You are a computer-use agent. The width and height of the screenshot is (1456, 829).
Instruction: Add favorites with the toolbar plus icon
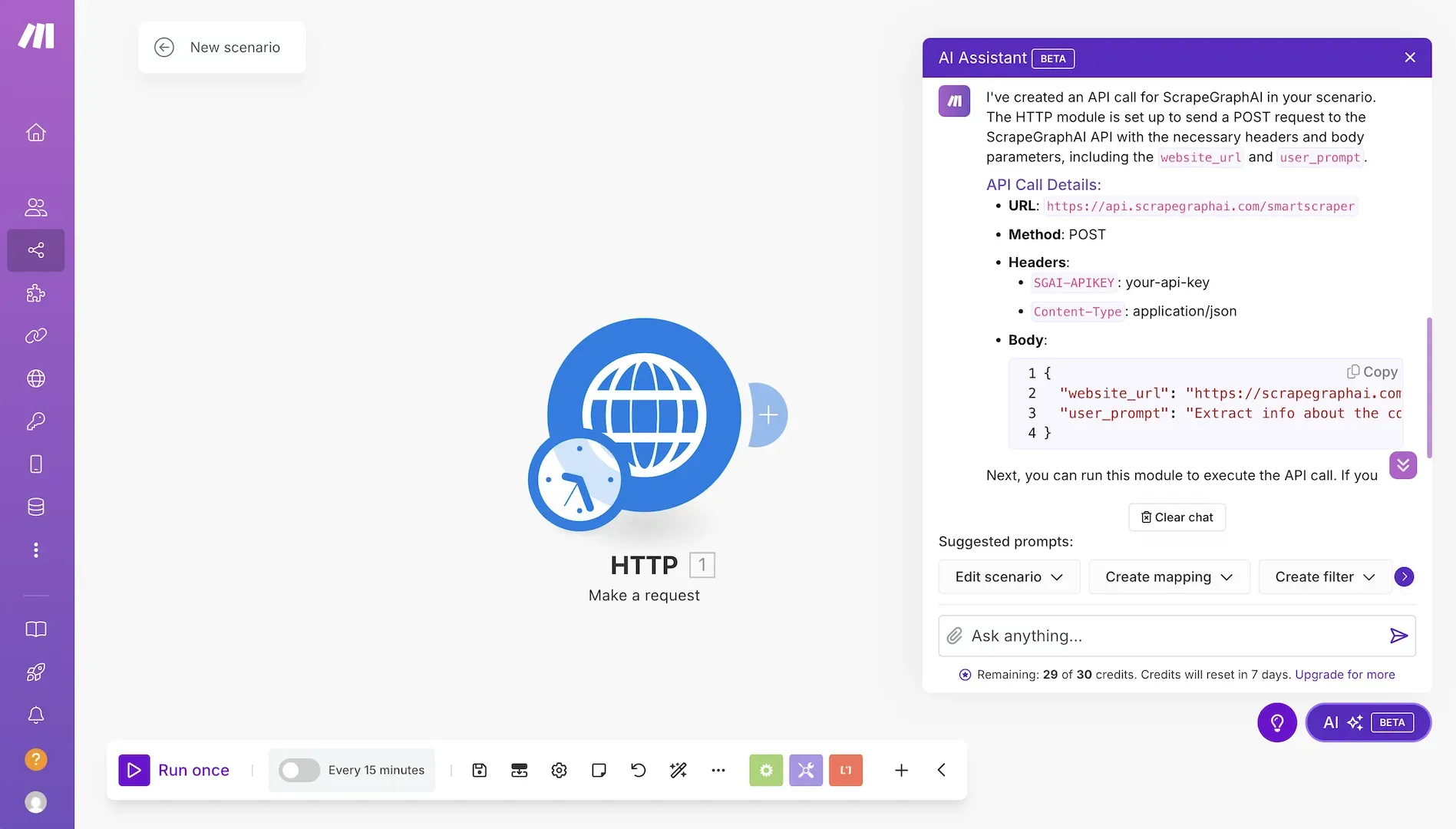point(902,770)
